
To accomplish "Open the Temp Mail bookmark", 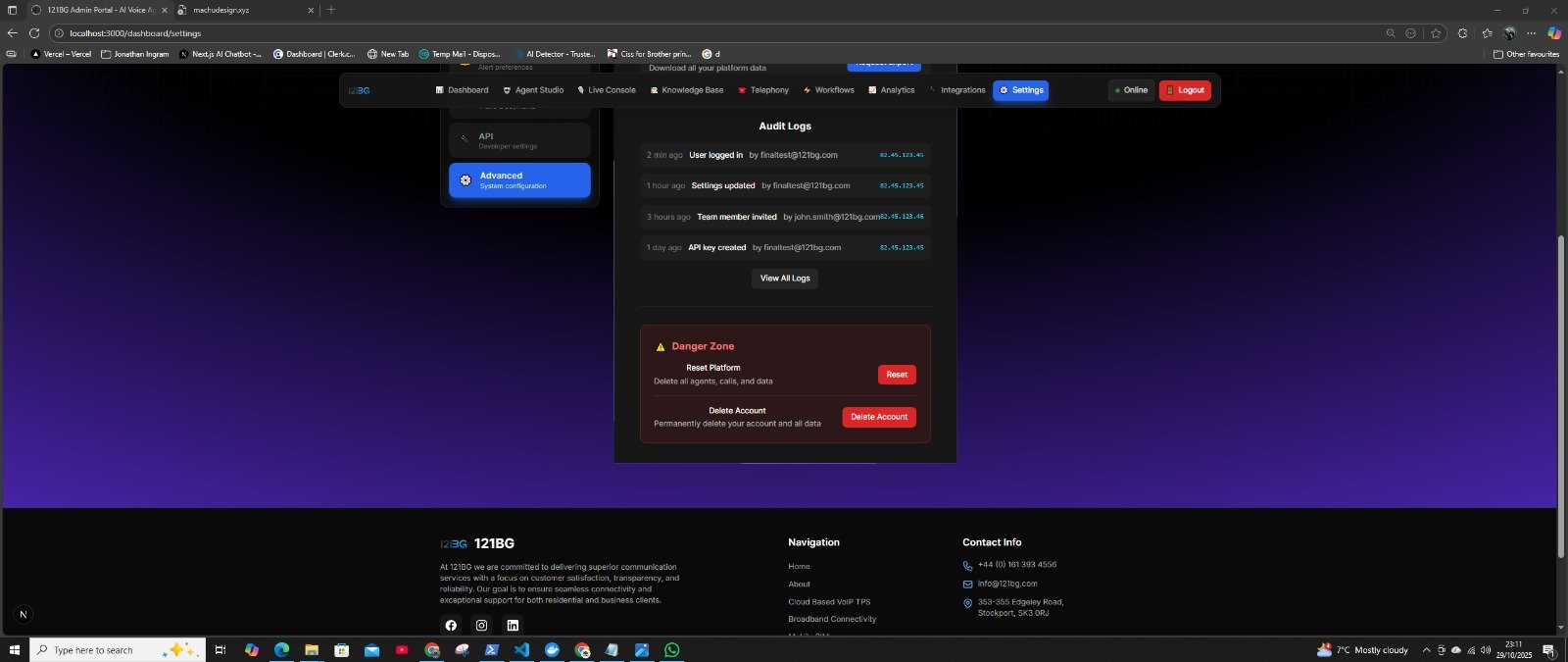I will tap(460, 54).
